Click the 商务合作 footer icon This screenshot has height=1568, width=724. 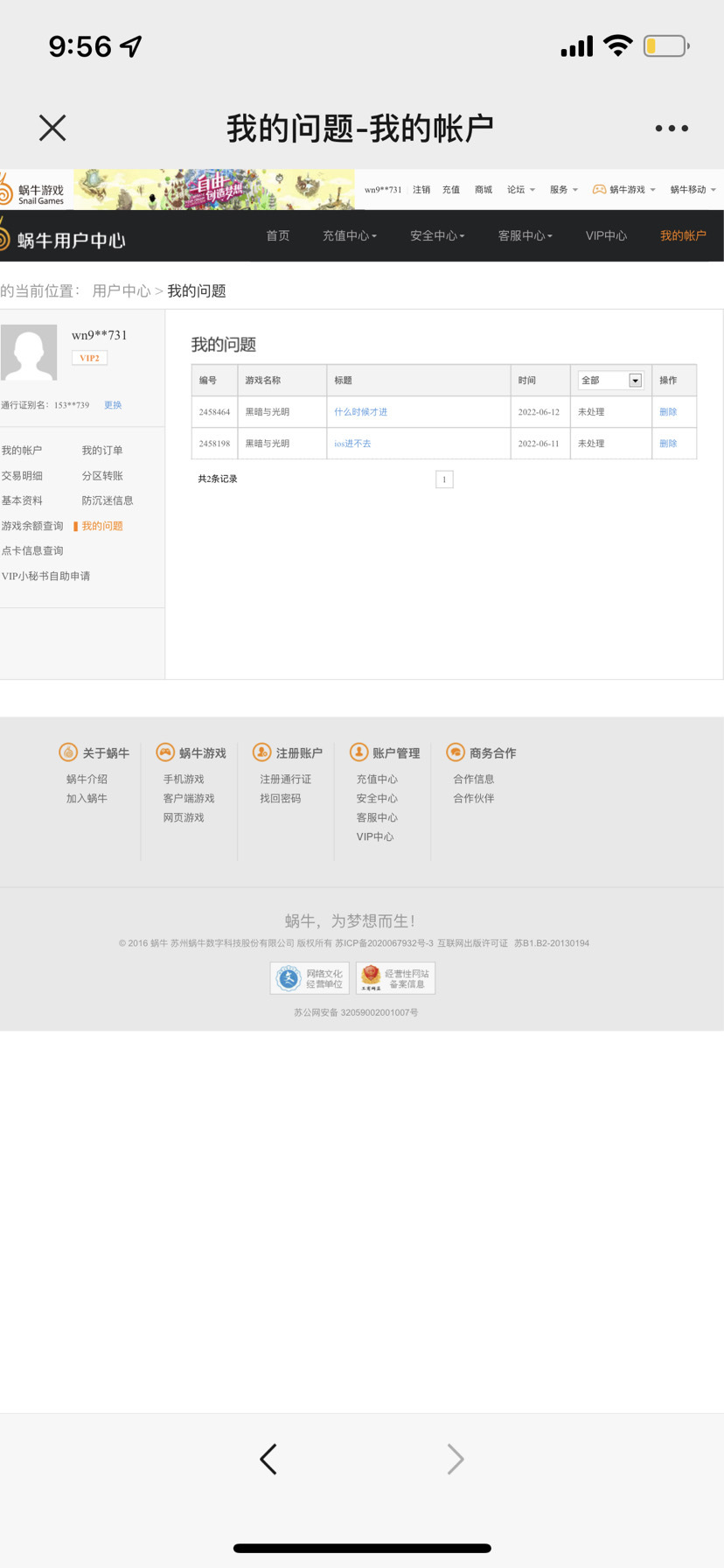click(x=456, y=752)
